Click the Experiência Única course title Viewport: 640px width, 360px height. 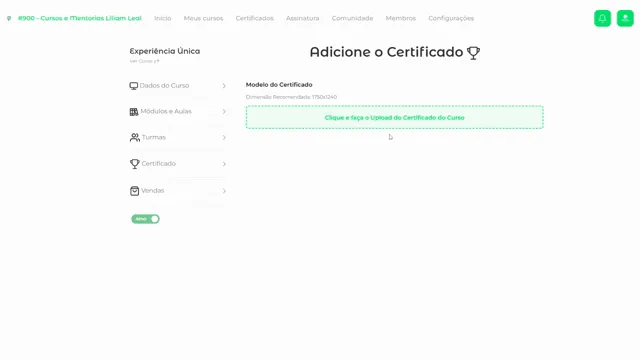(x=164, y=51)
